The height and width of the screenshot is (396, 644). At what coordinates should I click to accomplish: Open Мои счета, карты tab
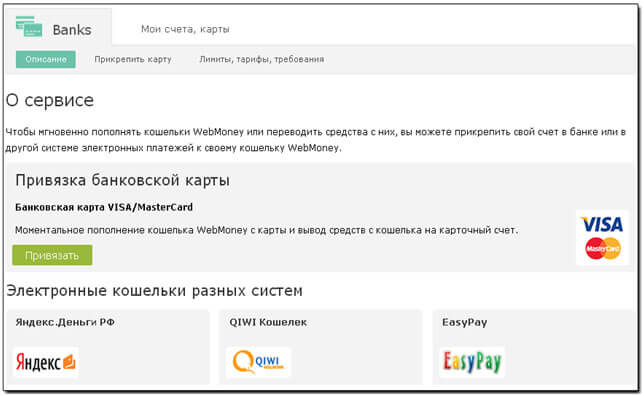point(185,29)
